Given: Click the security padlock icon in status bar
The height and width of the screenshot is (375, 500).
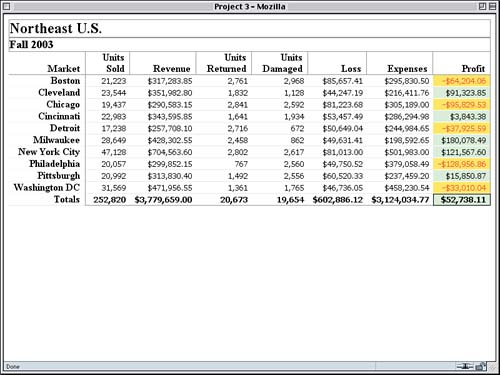Looking at the screenshot, I should coord(481,366).
